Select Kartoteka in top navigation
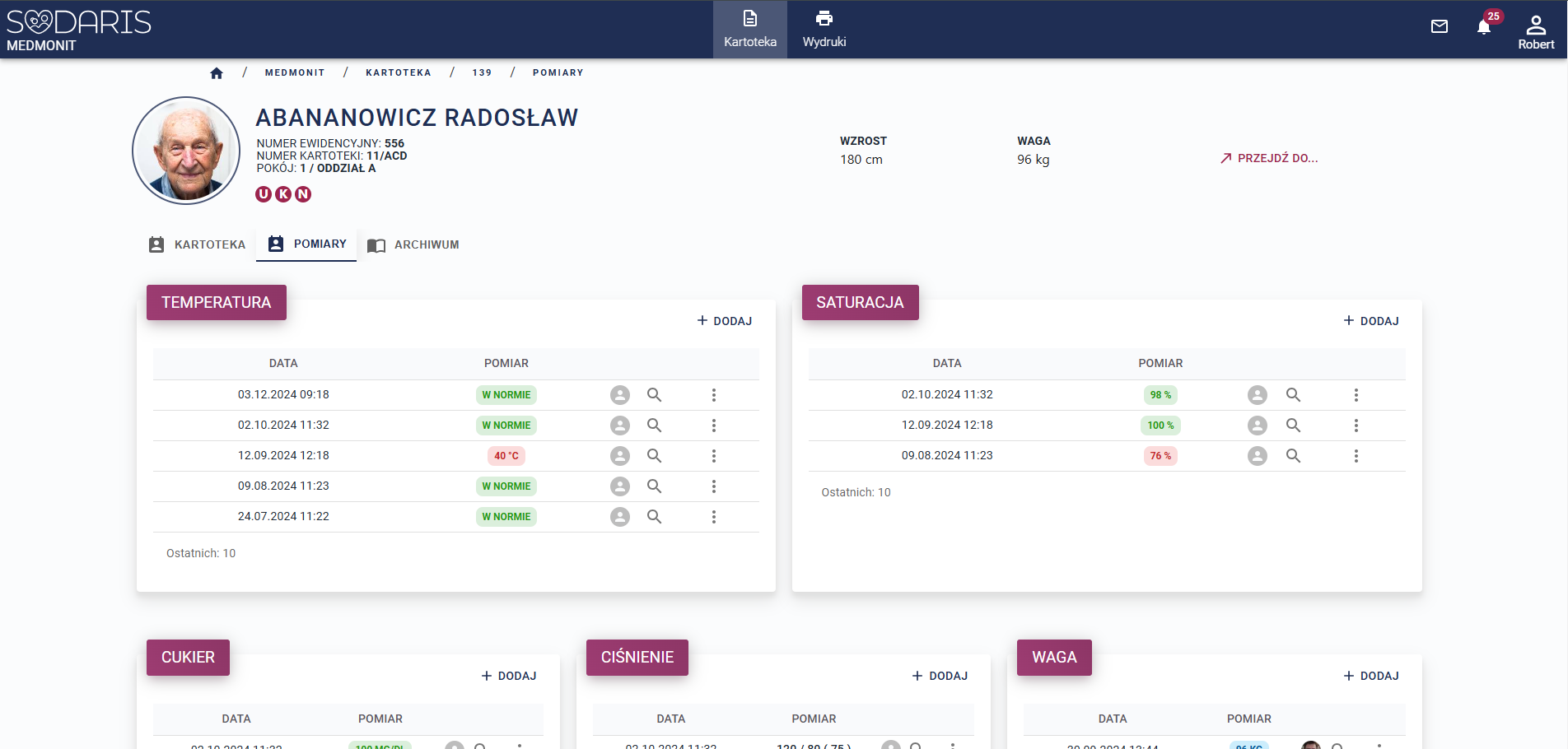Viewport: 1568px width, 749px height. pos(749,29)
